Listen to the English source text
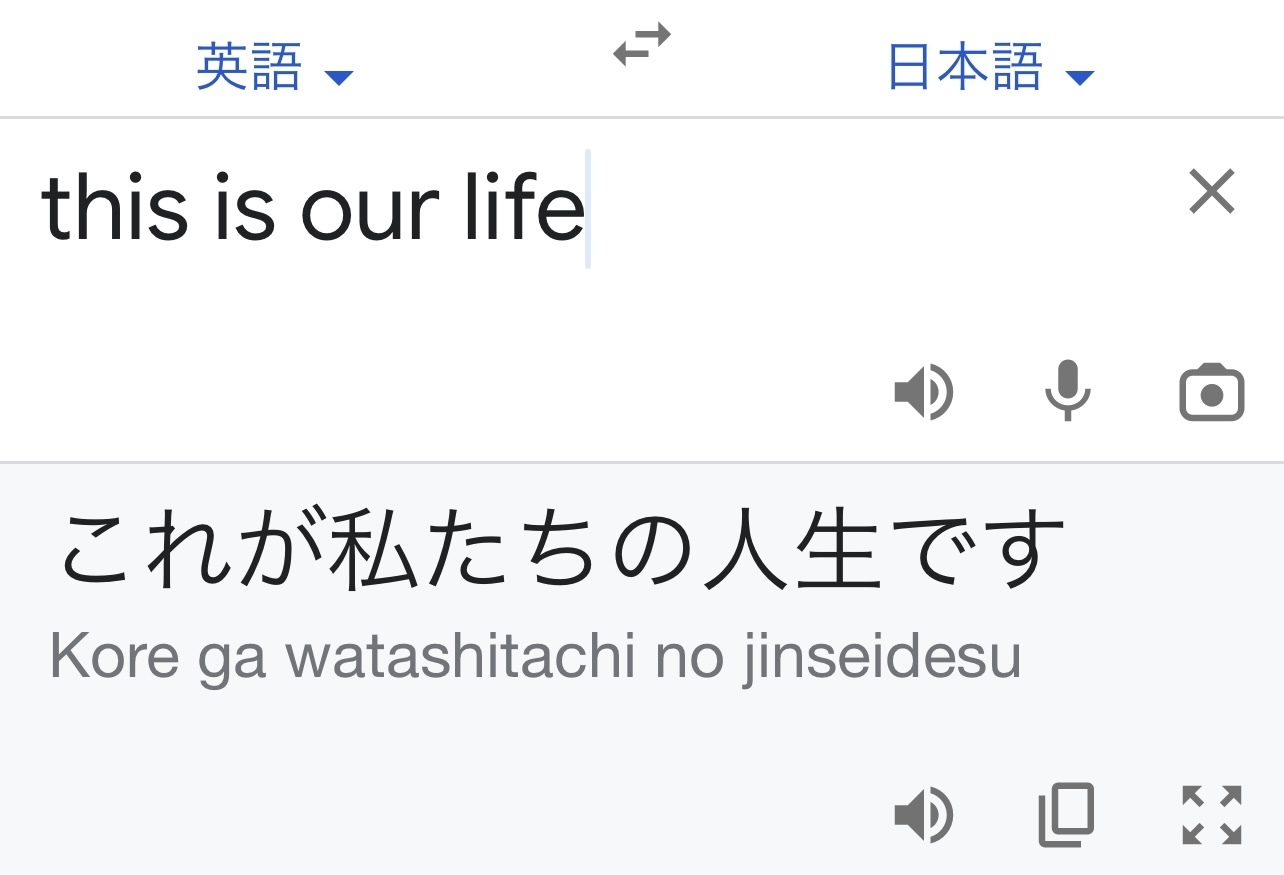 (923, 392)
